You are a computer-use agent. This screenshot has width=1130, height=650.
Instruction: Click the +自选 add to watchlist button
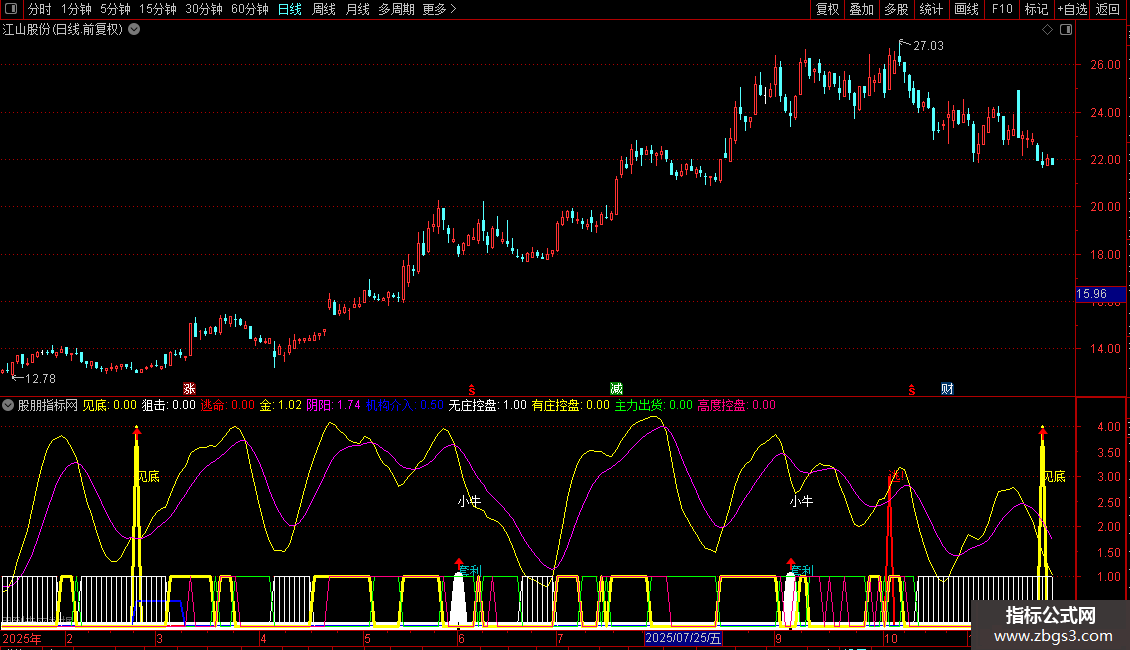pos(1072,10)
